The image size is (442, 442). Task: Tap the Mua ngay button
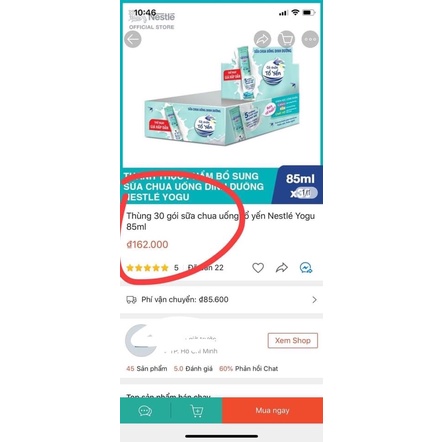pos(272,411)
